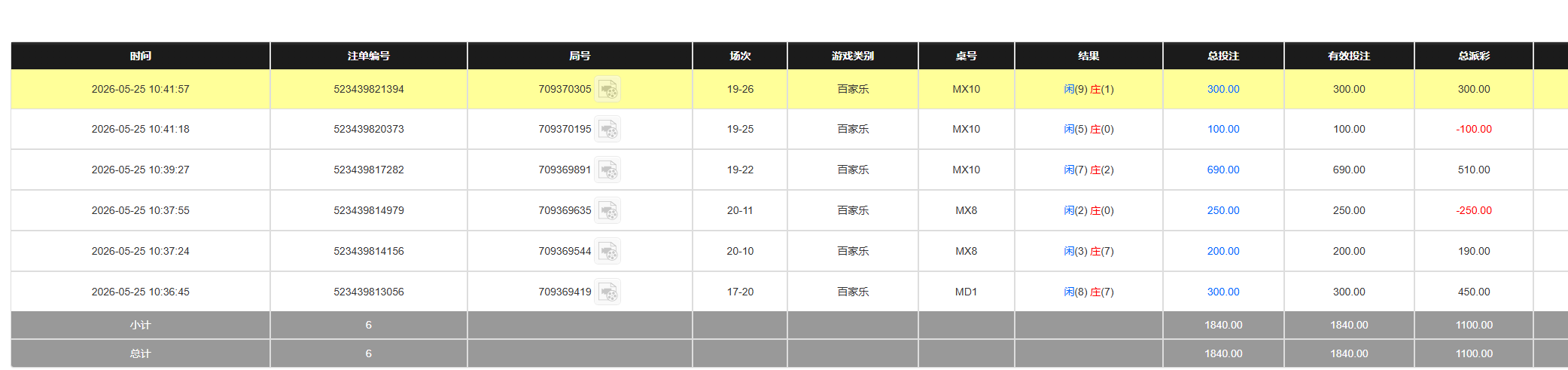Open the 200.00 total bet link
The width and height of the screenshot is (1568, 370).
coord(1223,251)
